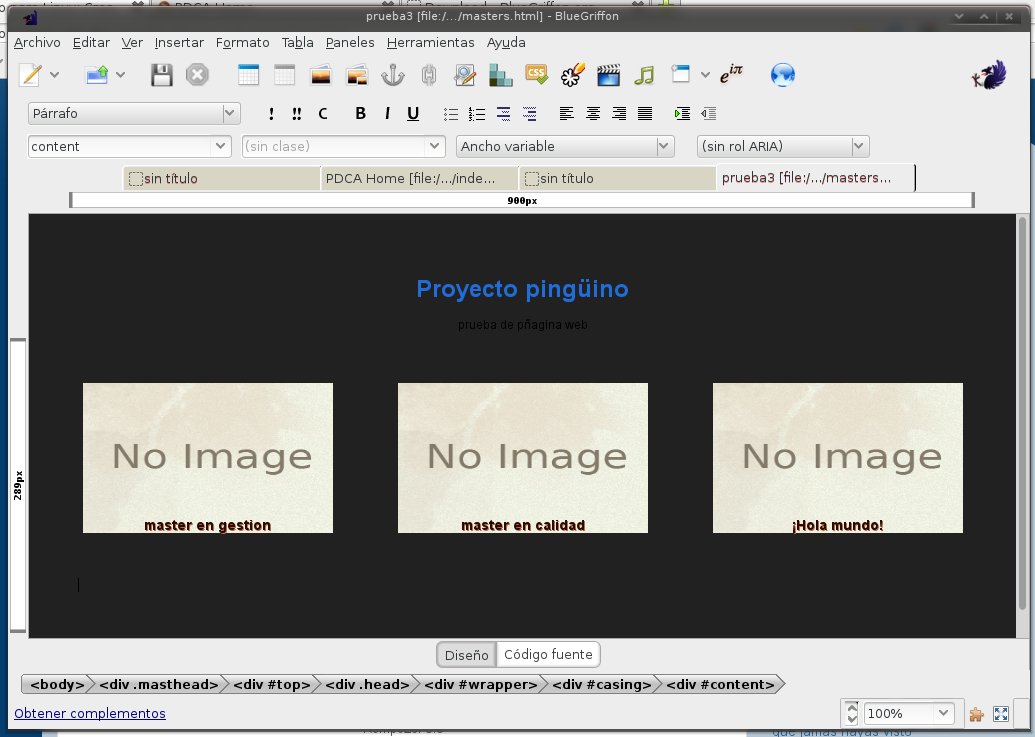Click the stacked blocks icon

tap(500, 75)
